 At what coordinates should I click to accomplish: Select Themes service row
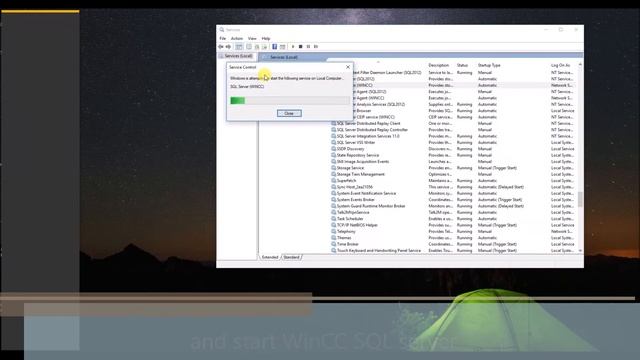click(x=453, y=238)
